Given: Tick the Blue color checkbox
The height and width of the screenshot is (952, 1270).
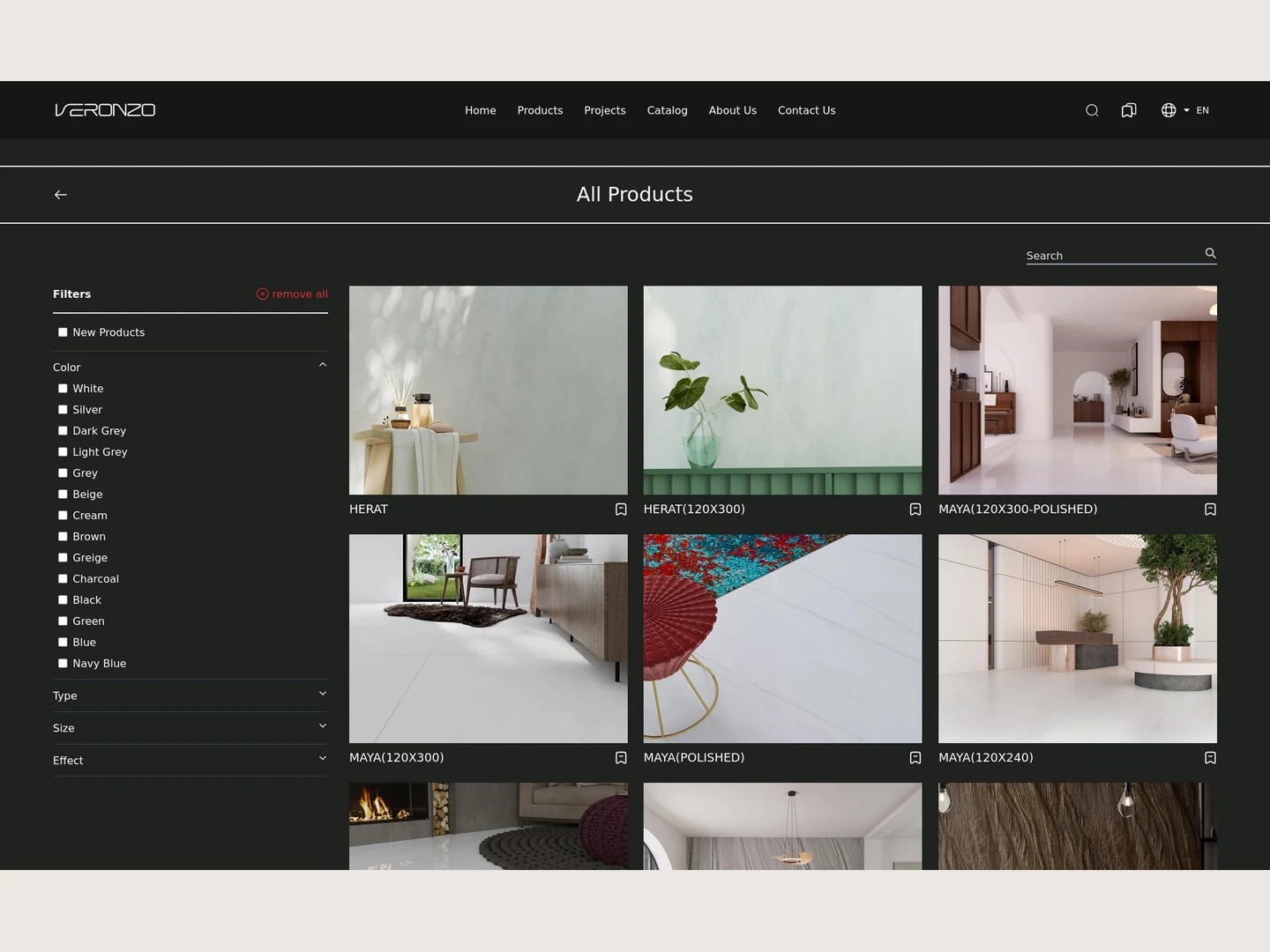Looking at the screenshot, I should point(63,643).
